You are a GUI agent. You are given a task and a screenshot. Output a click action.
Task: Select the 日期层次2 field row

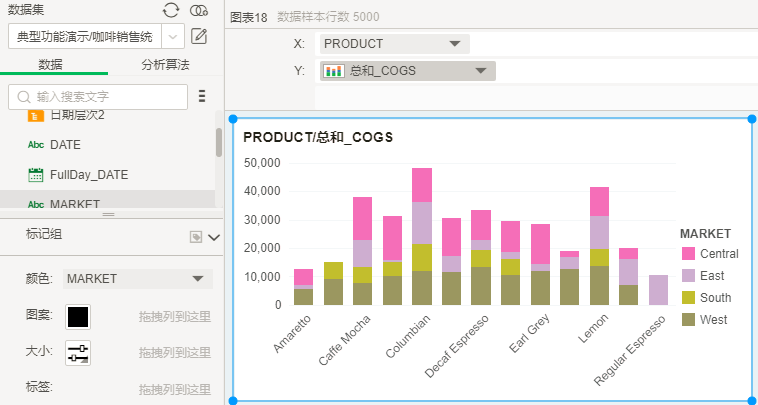pyautogui.click(x=107, y=116)
